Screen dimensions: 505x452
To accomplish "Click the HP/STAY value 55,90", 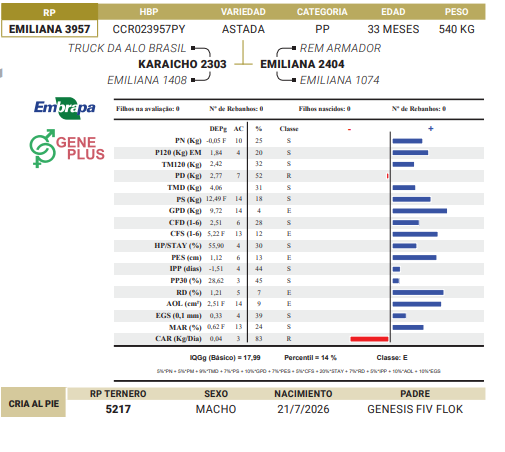I will (x=216, y=246).
